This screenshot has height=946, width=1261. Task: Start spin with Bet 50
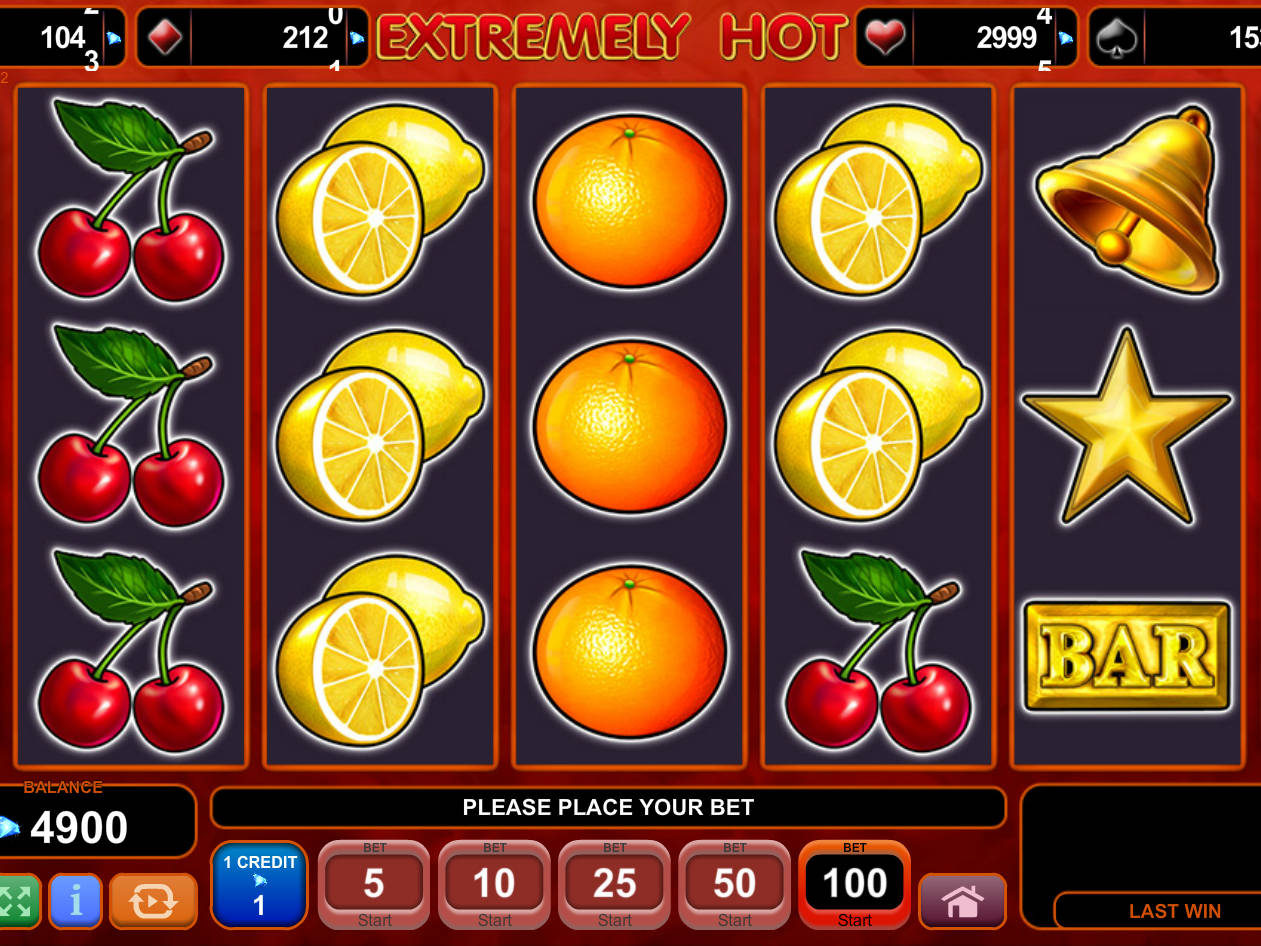point(734,885)
